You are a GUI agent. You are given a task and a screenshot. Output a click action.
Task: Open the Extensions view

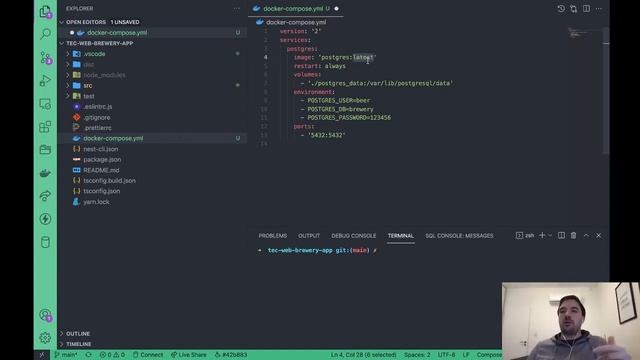click(x=45, y=127)
